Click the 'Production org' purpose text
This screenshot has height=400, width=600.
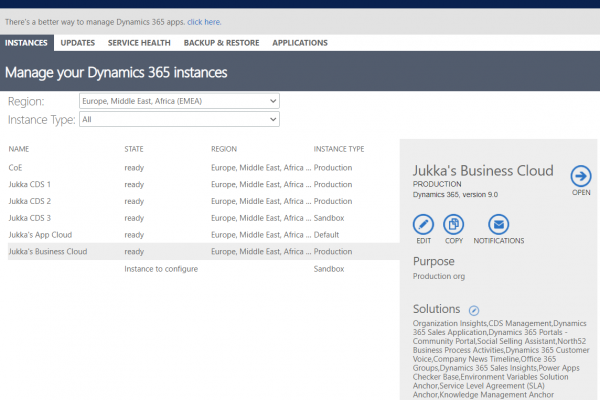point(439,276)
